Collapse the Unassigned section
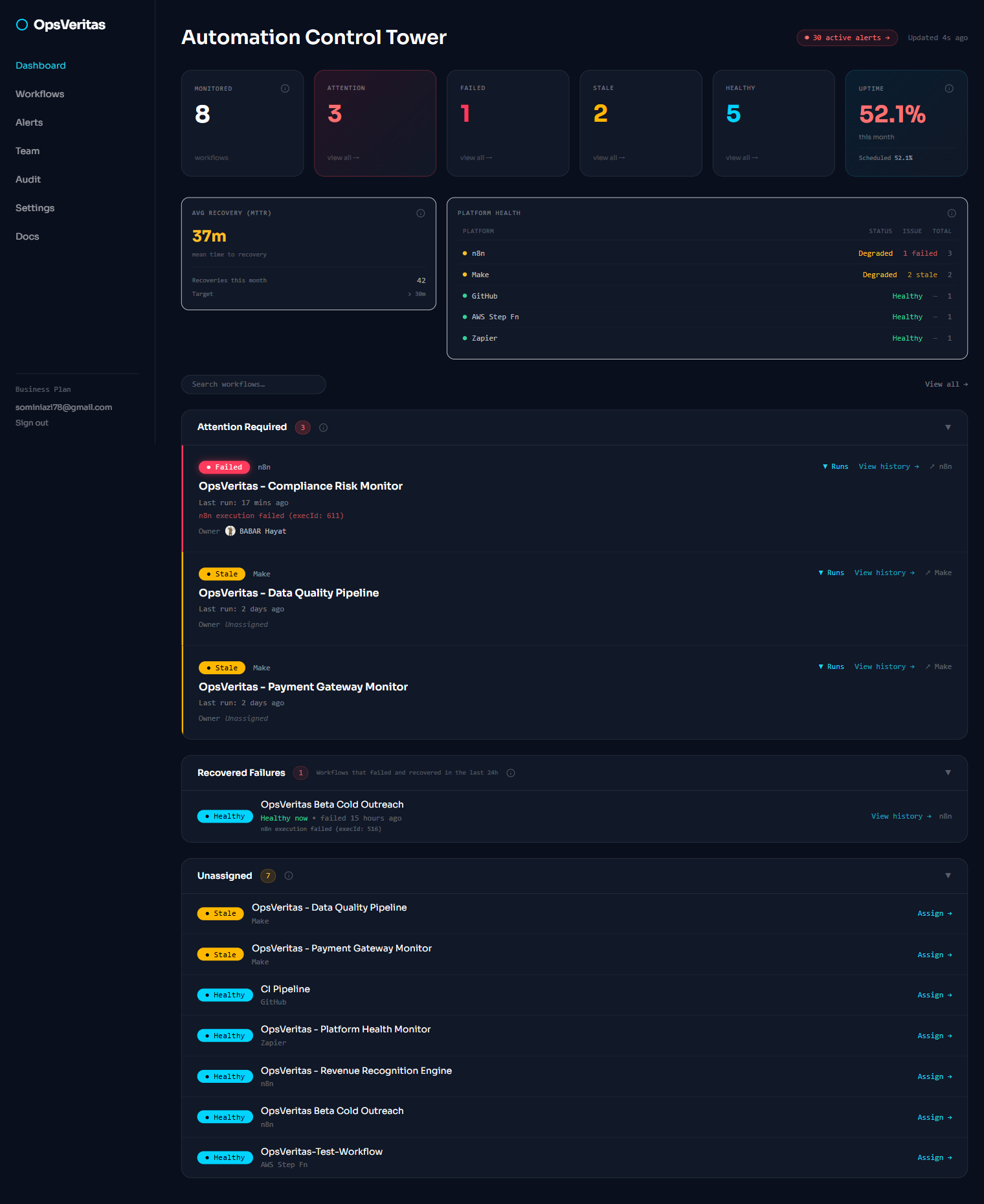This screenshot has height=1204, width=984. click(948, 876)
